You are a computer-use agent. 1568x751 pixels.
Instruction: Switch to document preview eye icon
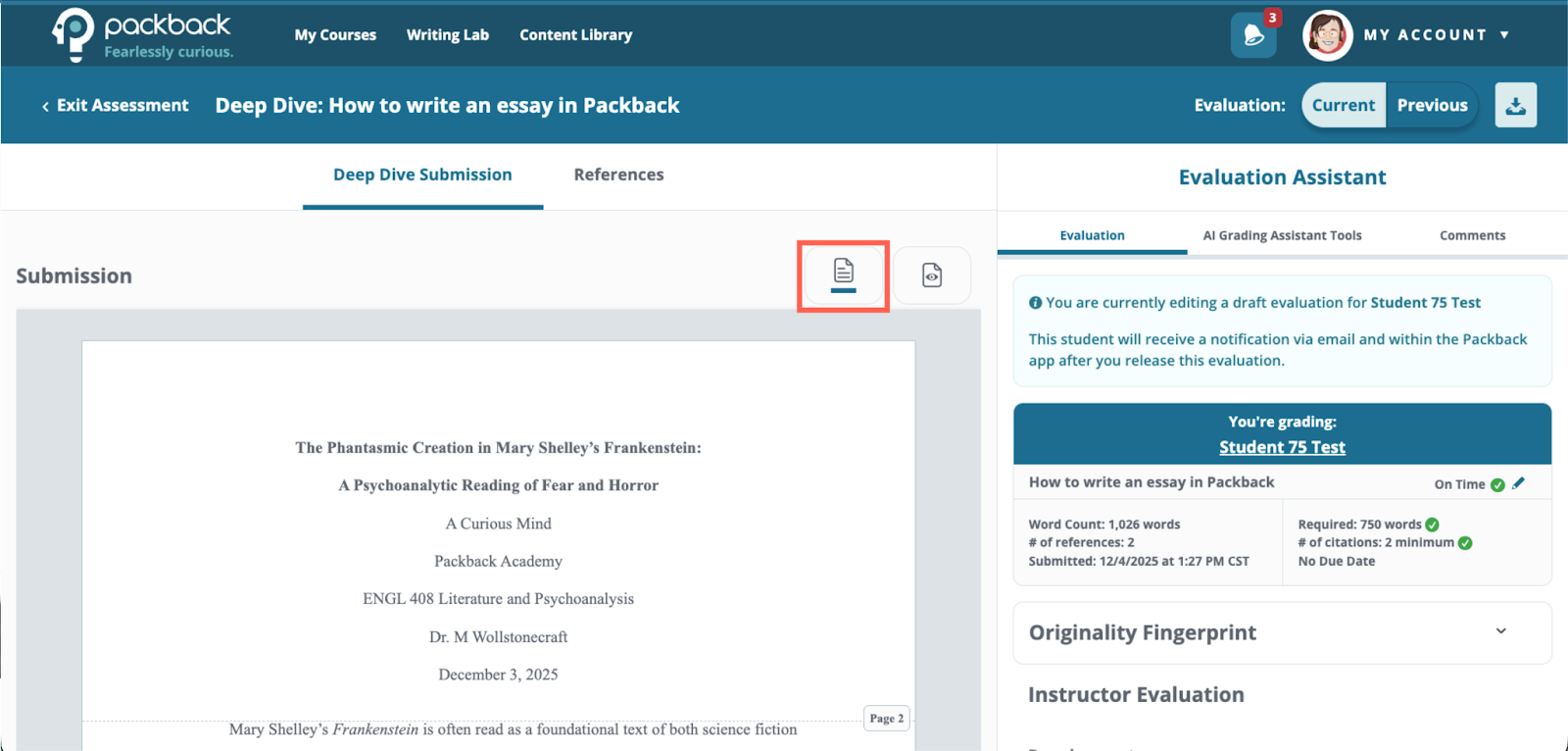coord(932,275)
